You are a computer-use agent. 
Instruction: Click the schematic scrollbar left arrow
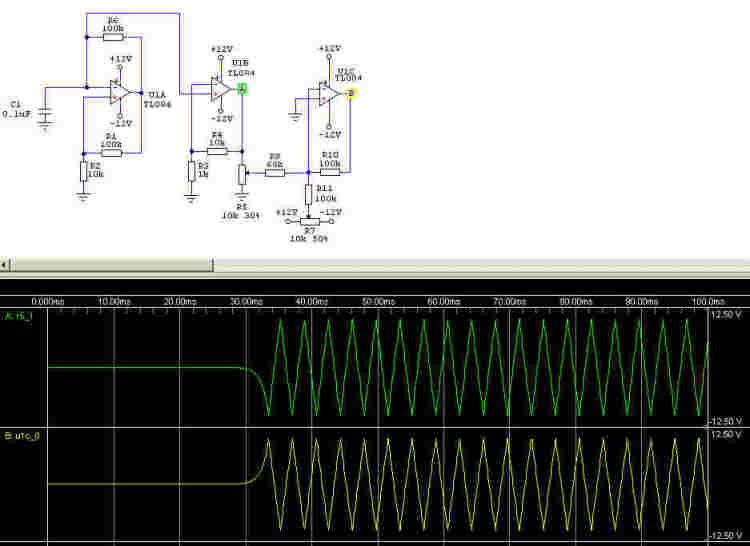[5, 265]
